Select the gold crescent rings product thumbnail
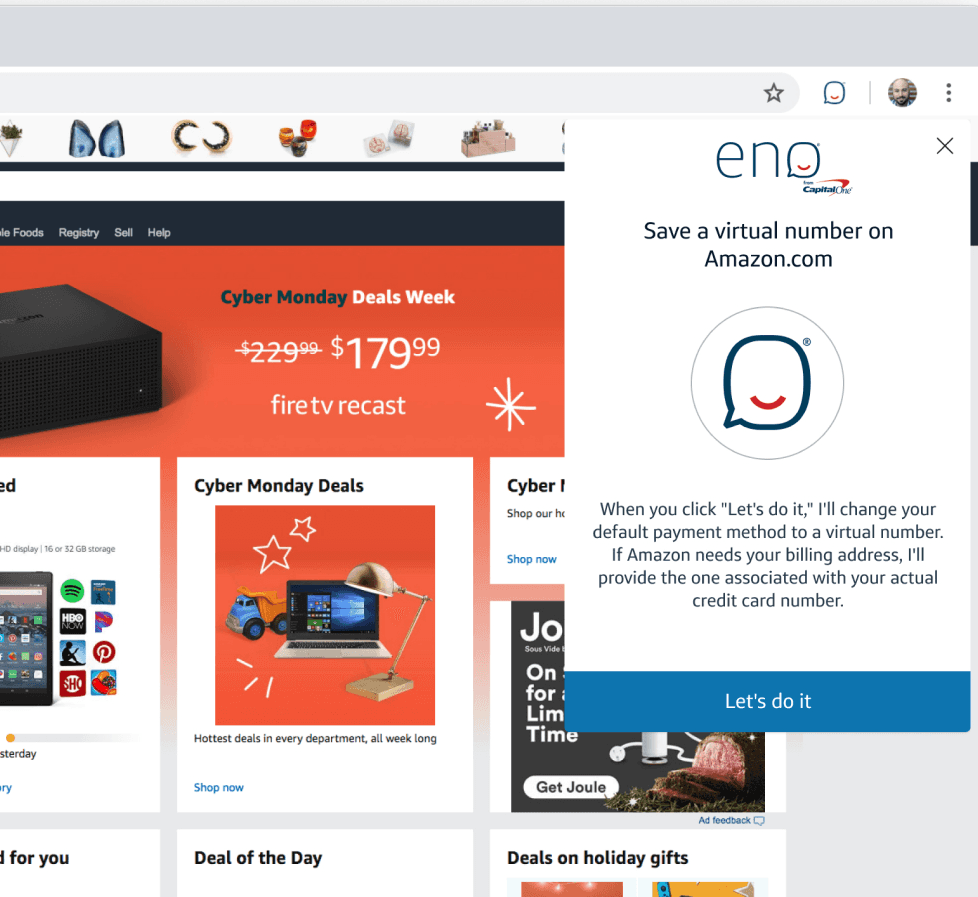978x897 pixels. pyautogui.click(x=201, y=137)
